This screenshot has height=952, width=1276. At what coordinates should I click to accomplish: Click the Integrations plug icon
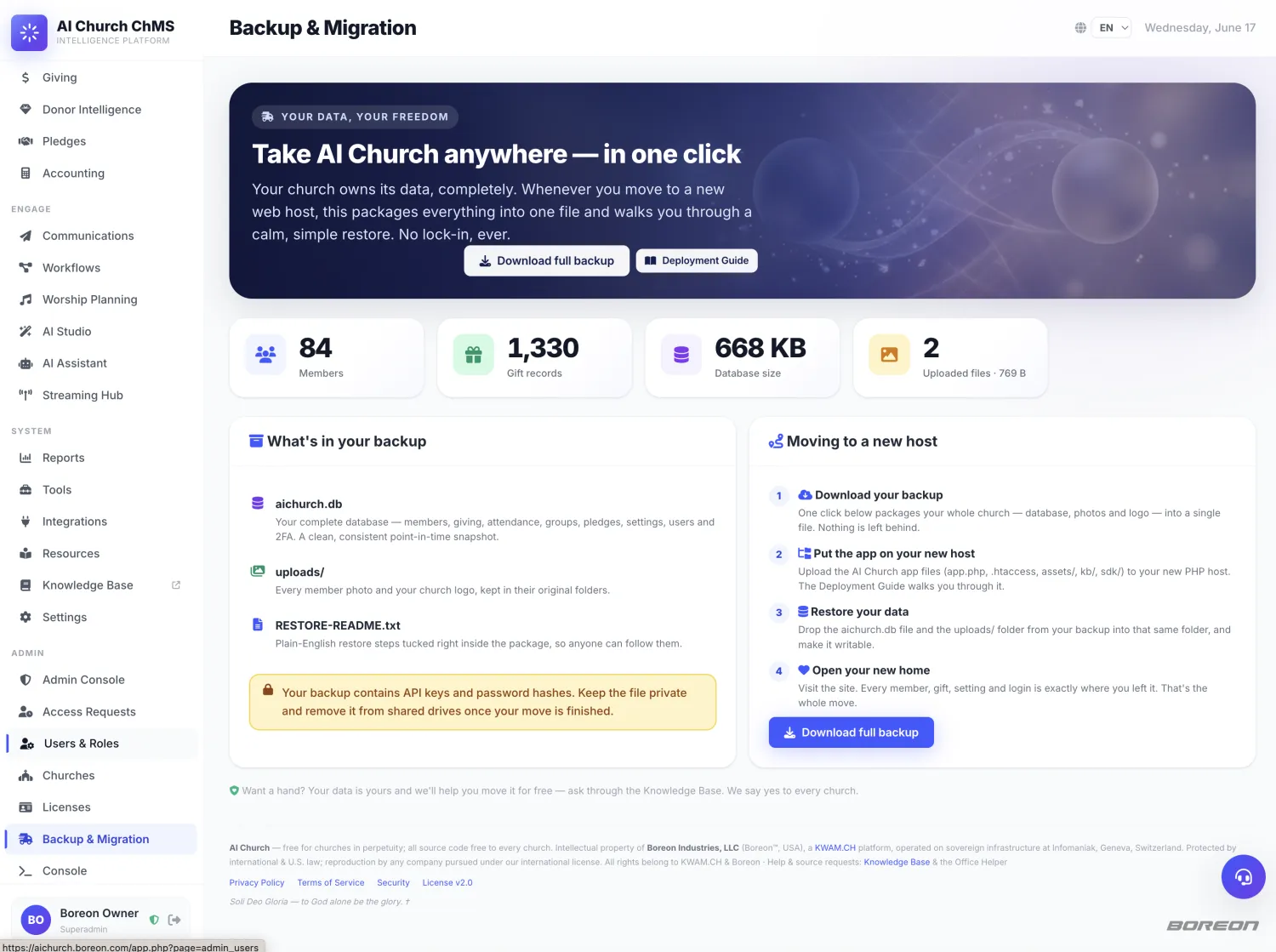pyautogui.click(x=26, y=522)
